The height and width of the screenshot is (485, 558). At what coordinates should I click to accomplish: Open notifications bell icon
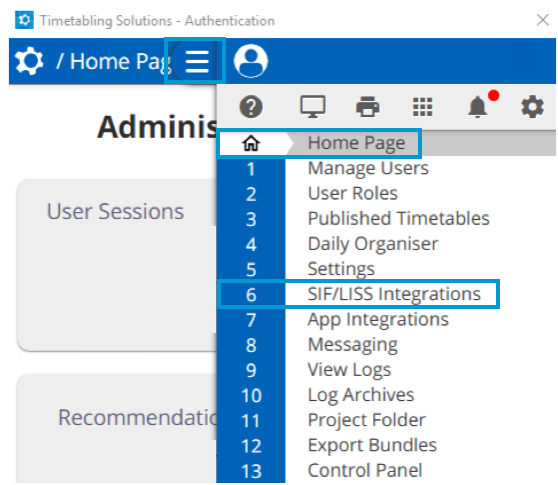[477, 106]
